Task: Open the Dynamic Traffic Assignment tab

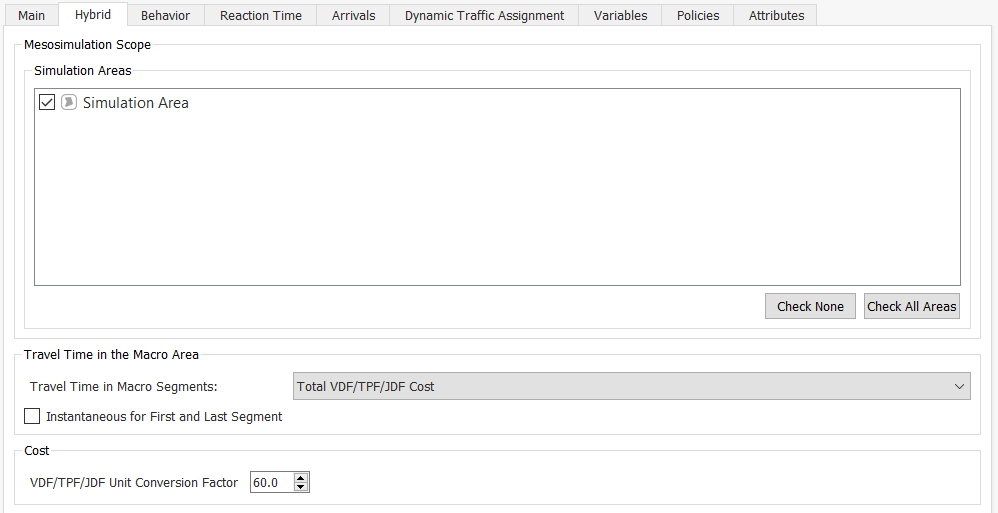Action: 484,15
